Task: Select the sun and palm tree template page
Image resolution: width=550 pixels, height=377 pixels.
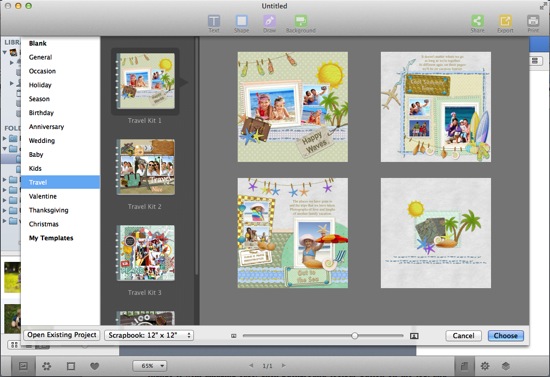Action: [x=436, y=233]
